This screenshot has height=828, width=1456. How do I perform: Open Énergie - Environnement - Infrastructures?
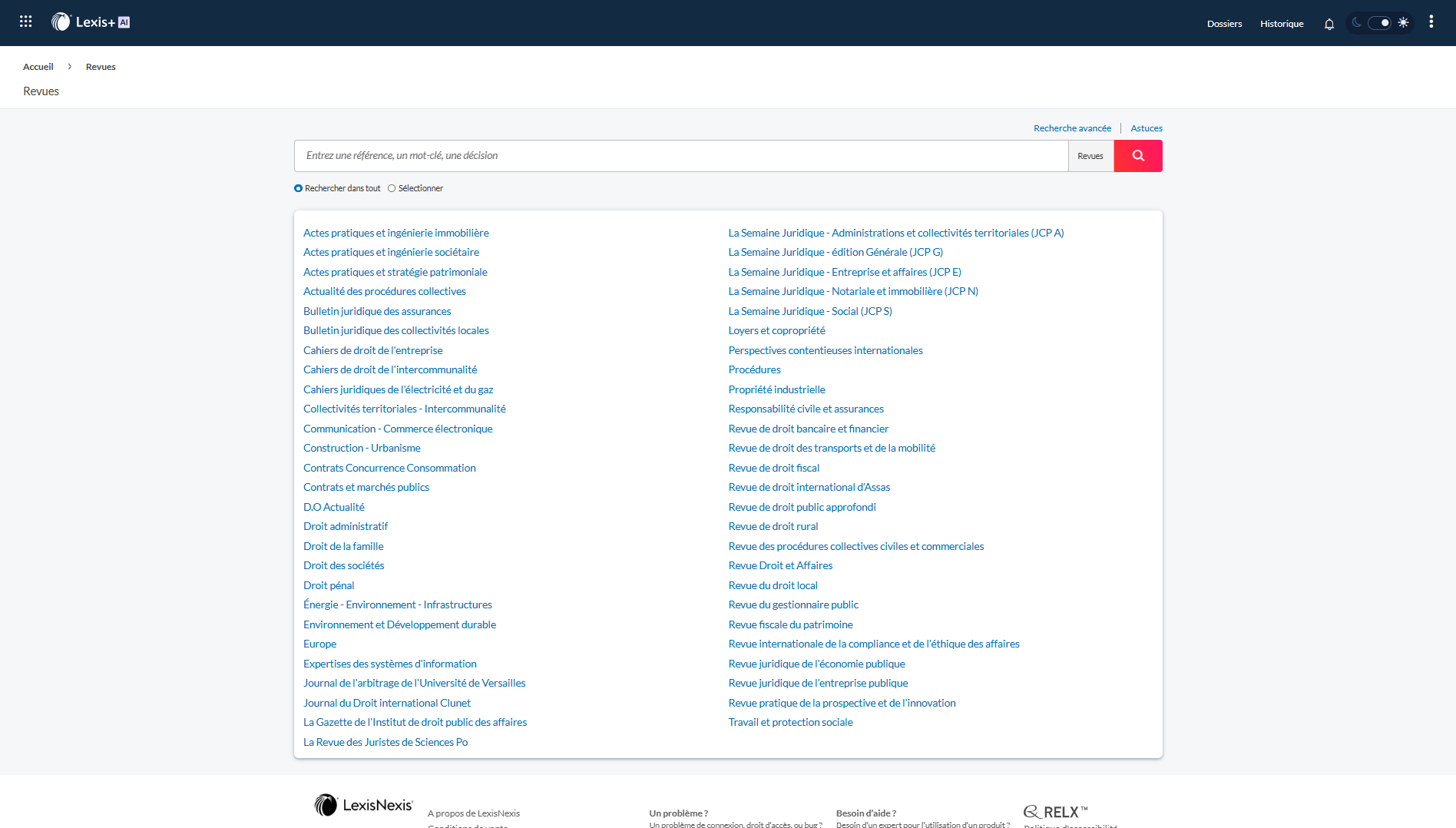pos(398,604)
